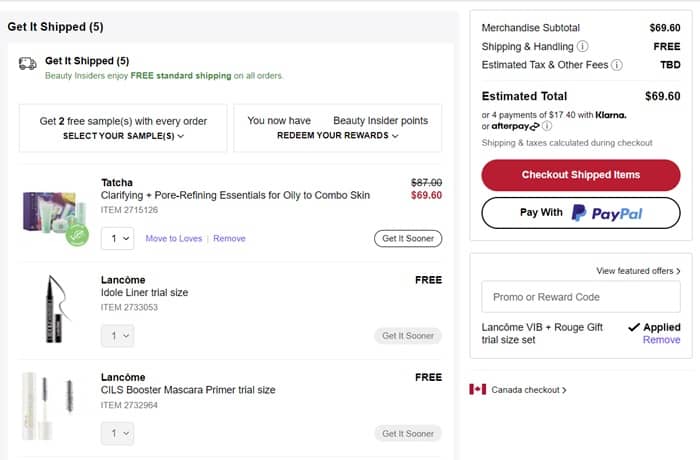Click the Canada flag icon
The width and height of the screenshot is (700, 460).
[477, 389]
